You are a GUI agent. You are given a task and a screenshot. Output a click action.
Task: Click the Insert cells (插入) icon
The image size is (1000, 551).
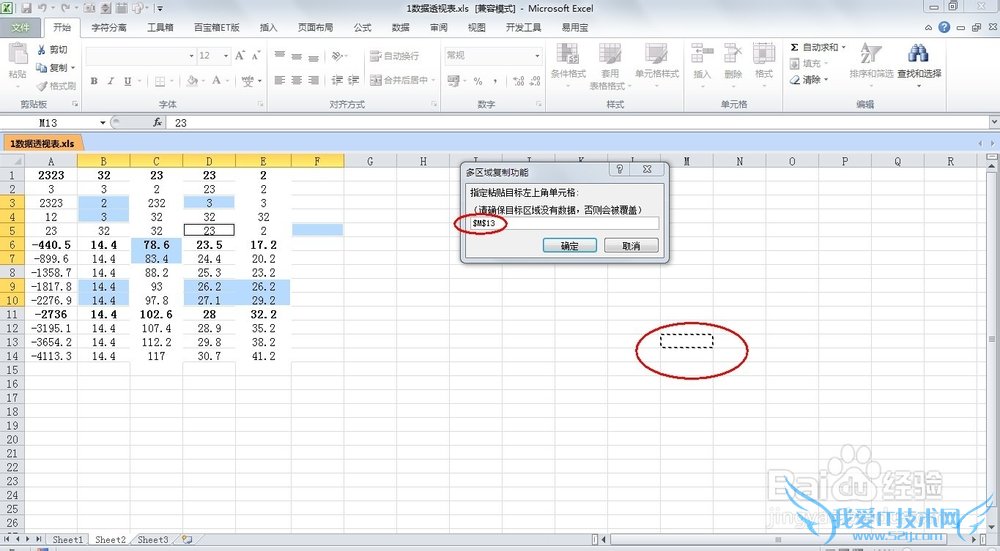[702, 55]
